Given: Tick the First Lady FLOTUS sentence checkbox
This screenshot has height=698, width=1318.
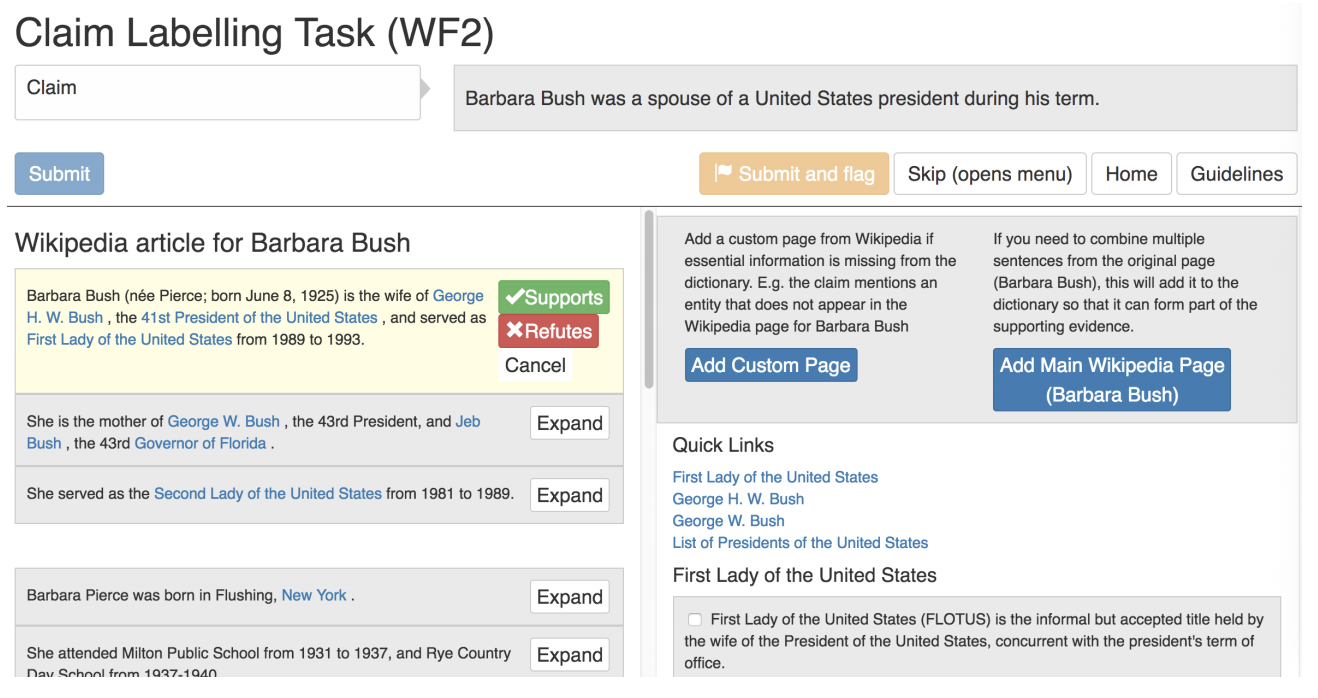Looking at the screenshot, I should [x=695, y=620].
